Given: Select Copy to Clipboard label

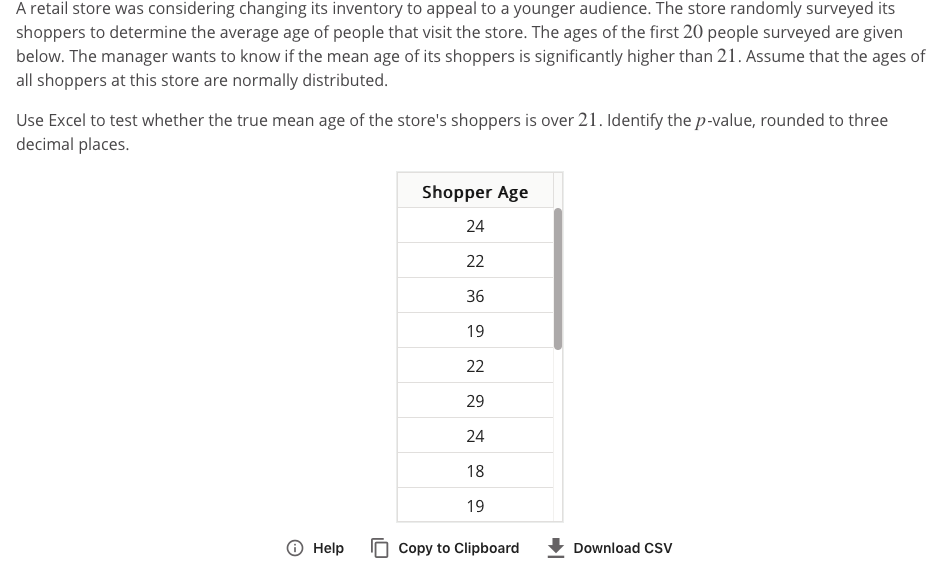Looking at the screenshot, I should pyautogui.click(x=459, y=548).
